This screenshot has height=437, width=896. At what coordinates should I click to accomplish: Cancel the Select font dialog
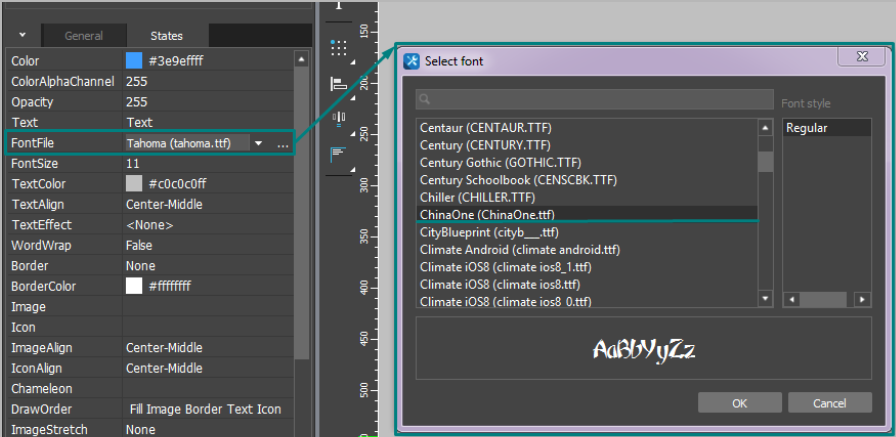point(830,403)
